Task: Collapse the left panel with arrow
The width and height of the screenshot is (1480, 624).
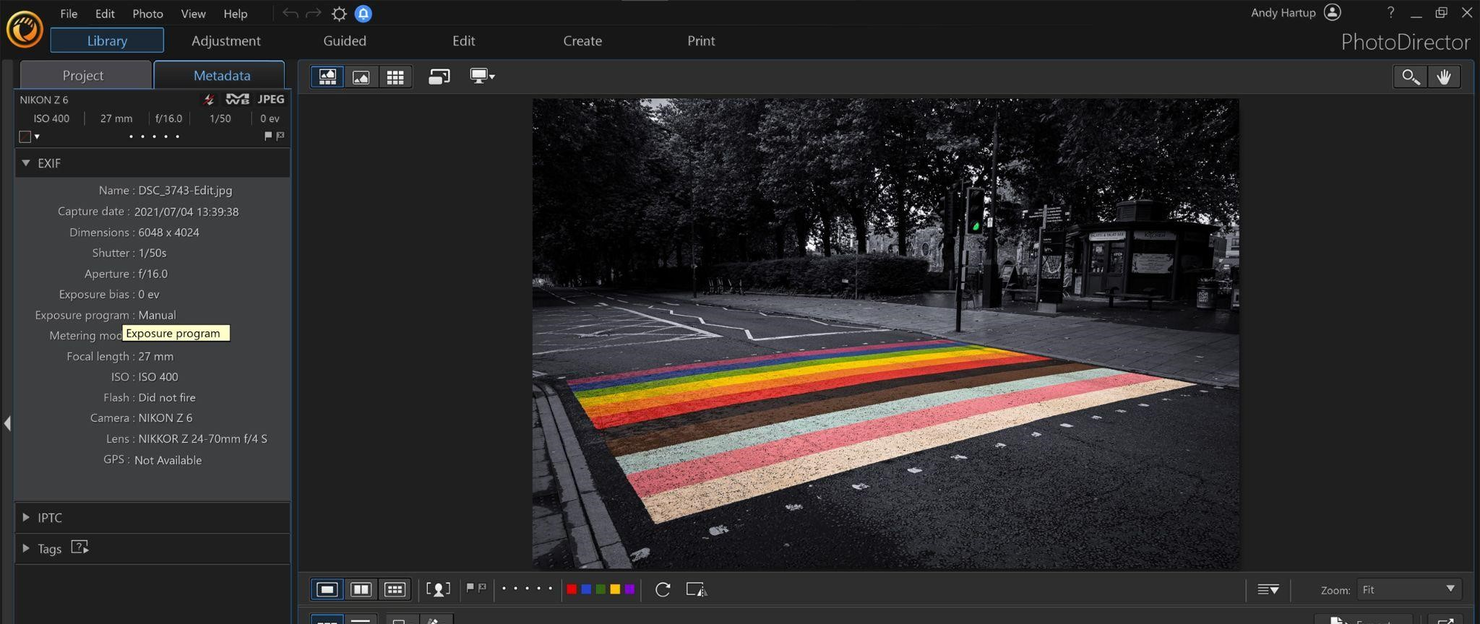Action: pos(7,423)
